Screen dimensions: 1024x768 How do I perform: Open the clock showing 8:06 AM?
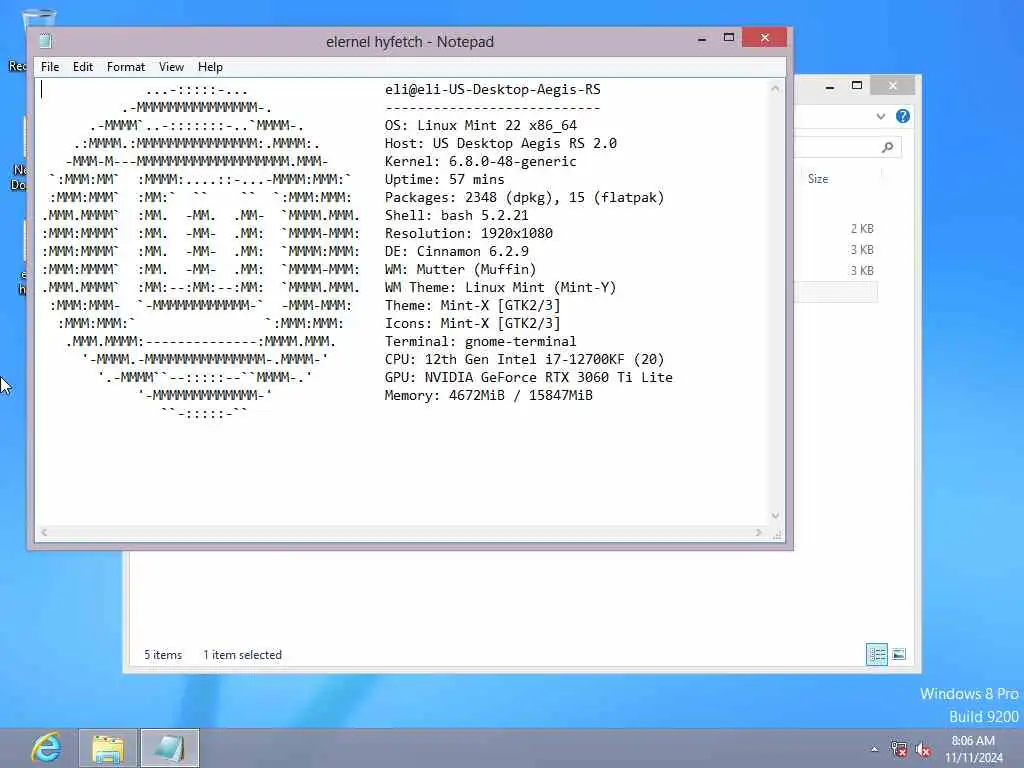coord(973,749)
